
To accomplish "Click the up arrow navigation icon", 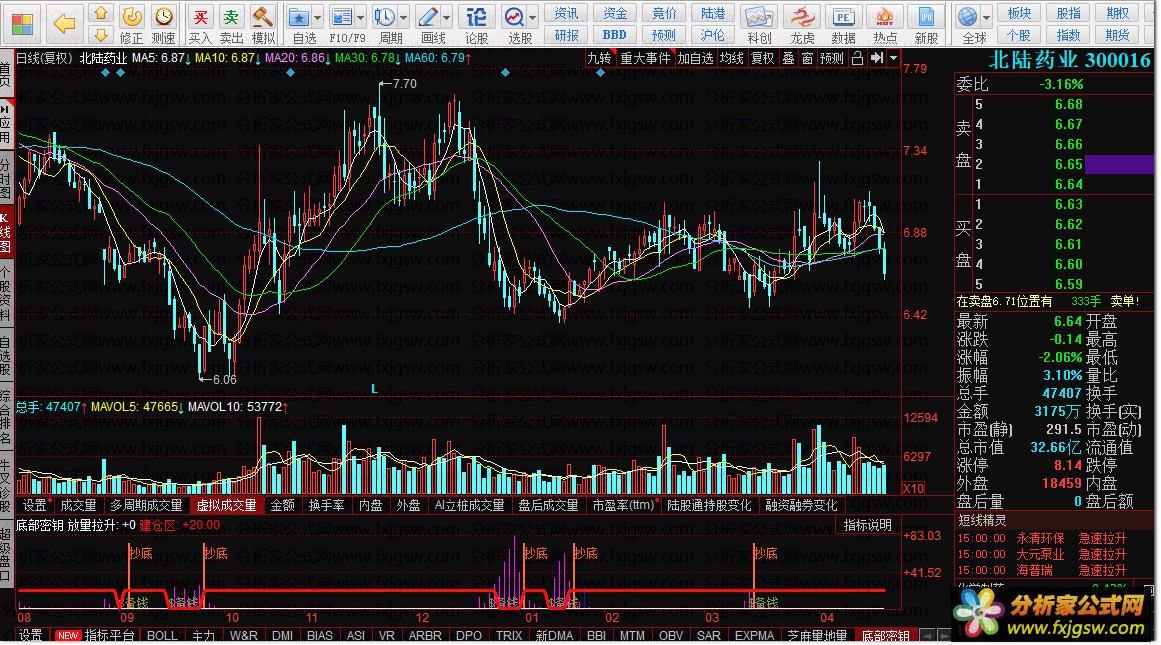I will [x=101, y=13].
